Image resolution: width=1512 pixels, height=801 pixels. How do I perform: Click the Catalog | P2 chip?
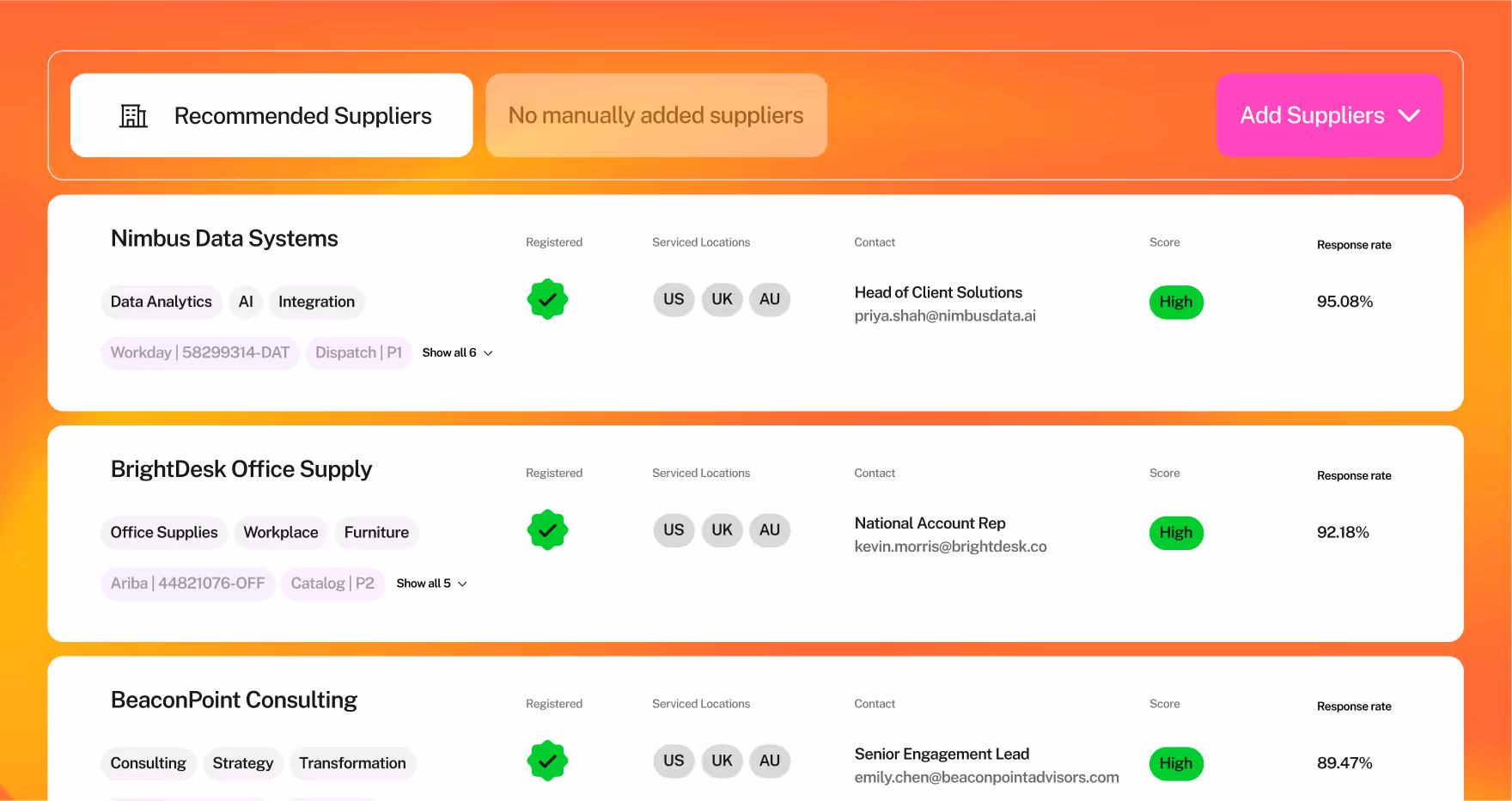[332, 584]
